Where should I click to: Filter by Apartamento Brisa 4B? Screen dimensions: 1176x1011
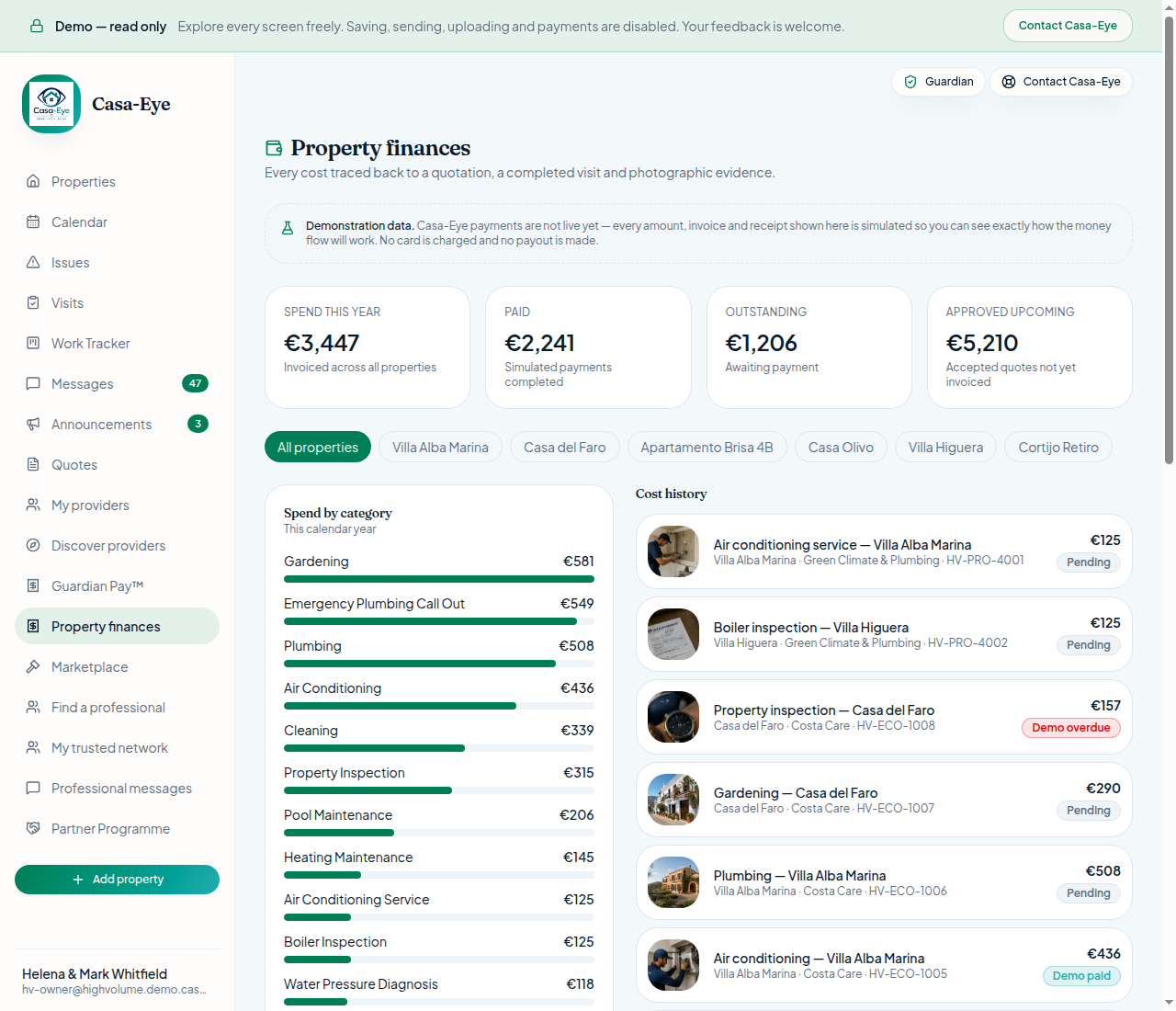click(707, 447)
